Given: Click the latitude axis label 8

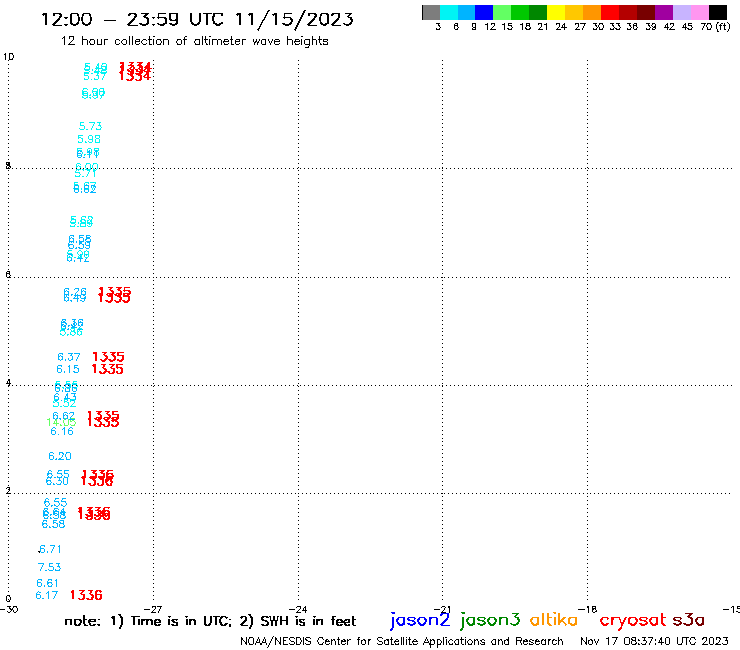Looking at the screenshot, I should point(8,165).
